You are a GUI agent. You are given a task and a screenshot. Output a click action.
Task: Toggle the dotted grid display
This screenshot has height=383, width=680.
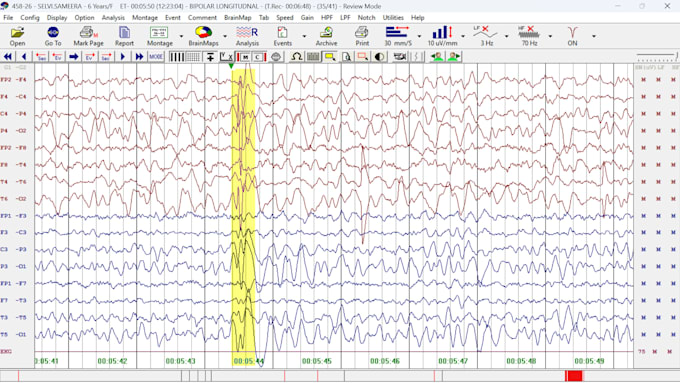[x=193, y=57]
